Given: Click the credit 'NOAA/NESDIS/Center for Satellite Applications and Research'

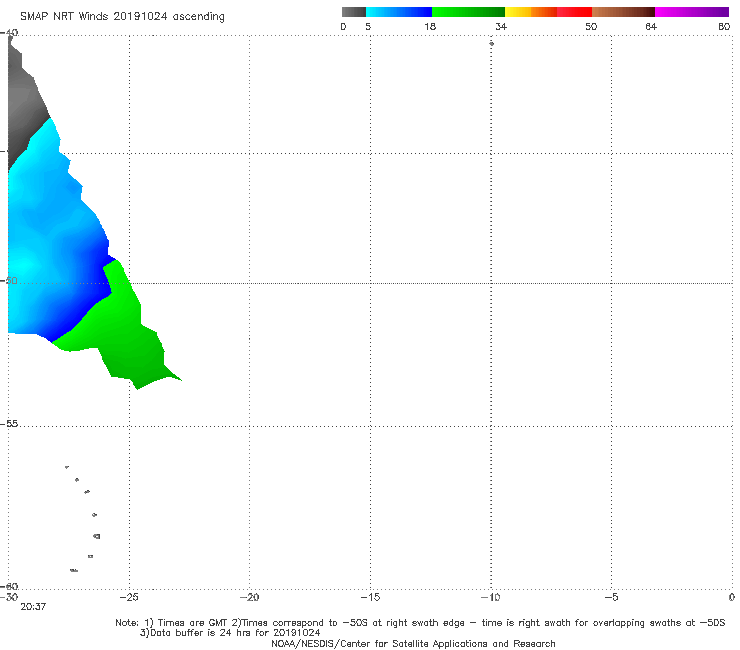Looking at the screenshot, I should pos(413,643).
